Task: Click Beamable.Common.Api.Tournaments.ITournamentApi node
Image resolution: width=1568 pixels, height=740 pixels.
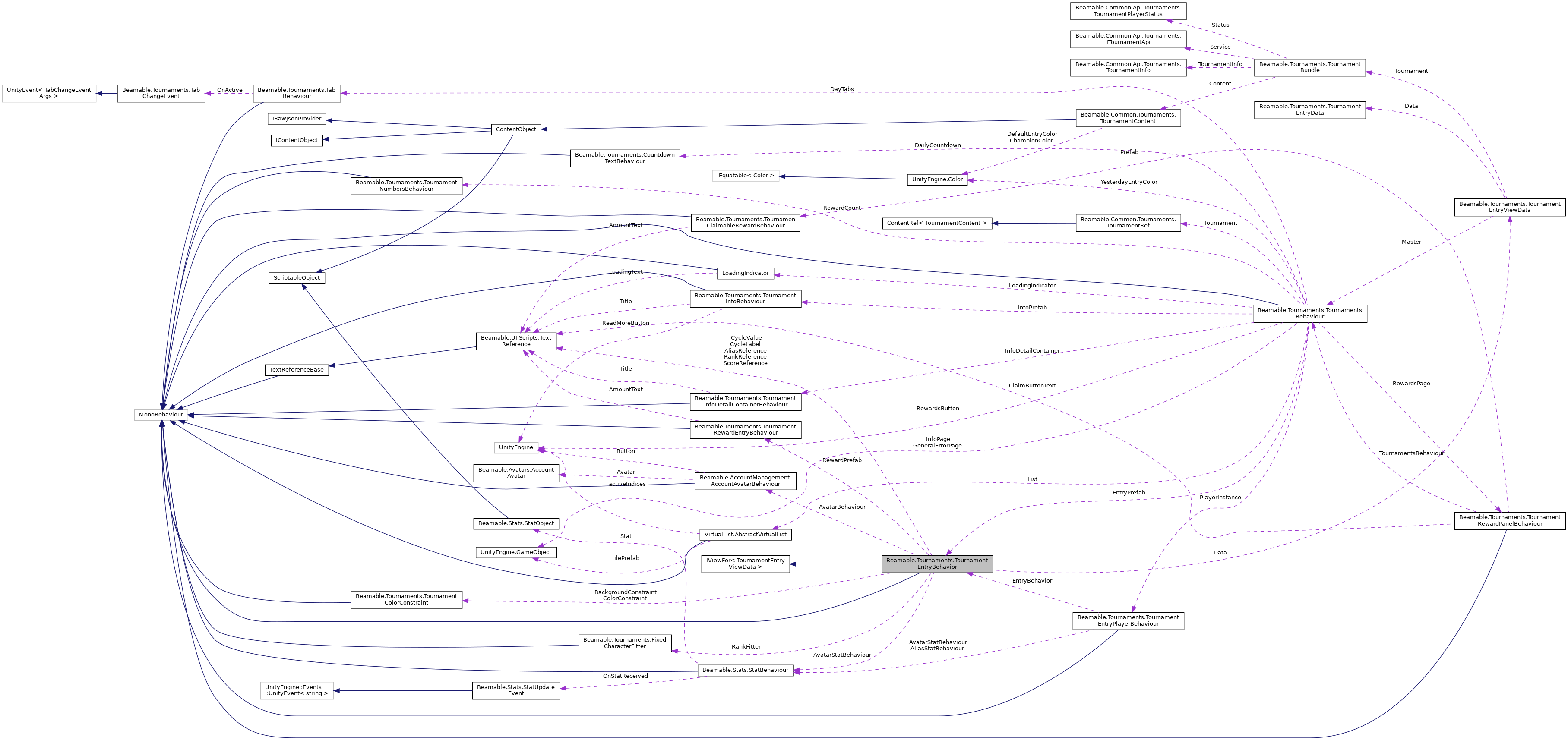Action: point(1128,39)
